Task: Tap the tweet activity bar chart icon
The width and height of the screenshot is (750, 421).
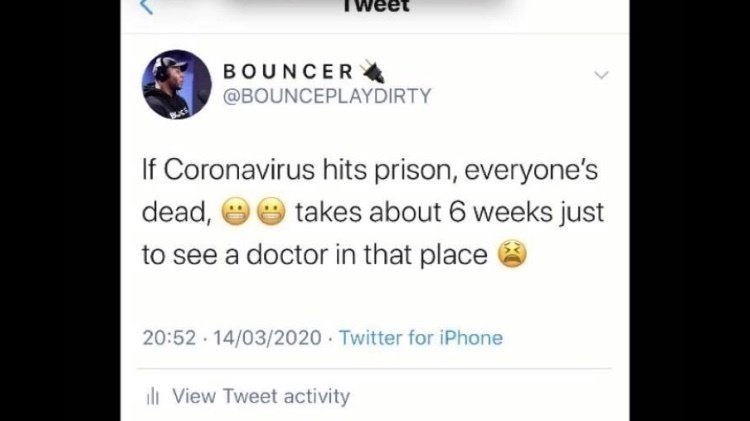Action: coord(153,396)
